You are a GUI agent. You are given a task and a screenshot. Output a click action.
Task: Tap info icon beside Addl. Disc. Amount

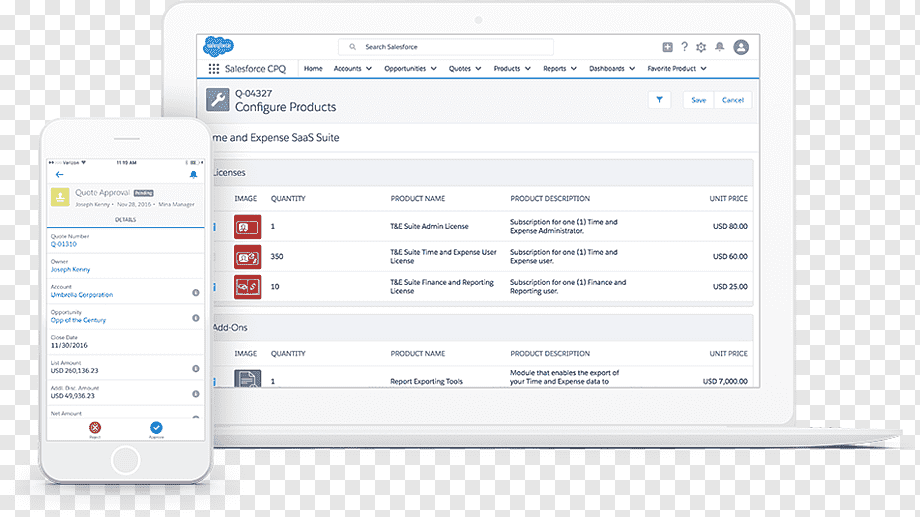(196, 394)
